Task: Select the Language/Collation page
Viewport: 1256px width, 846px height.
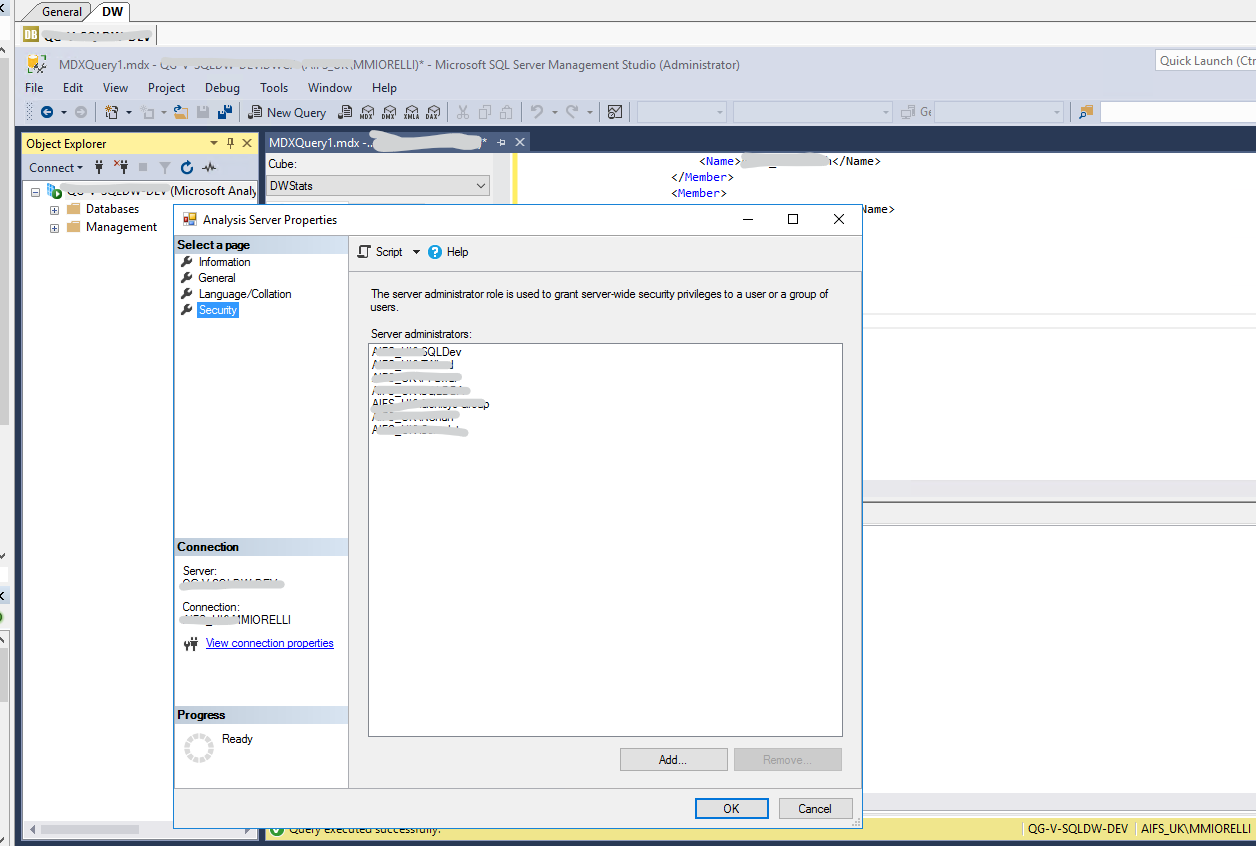Action: tap(245, 294)
